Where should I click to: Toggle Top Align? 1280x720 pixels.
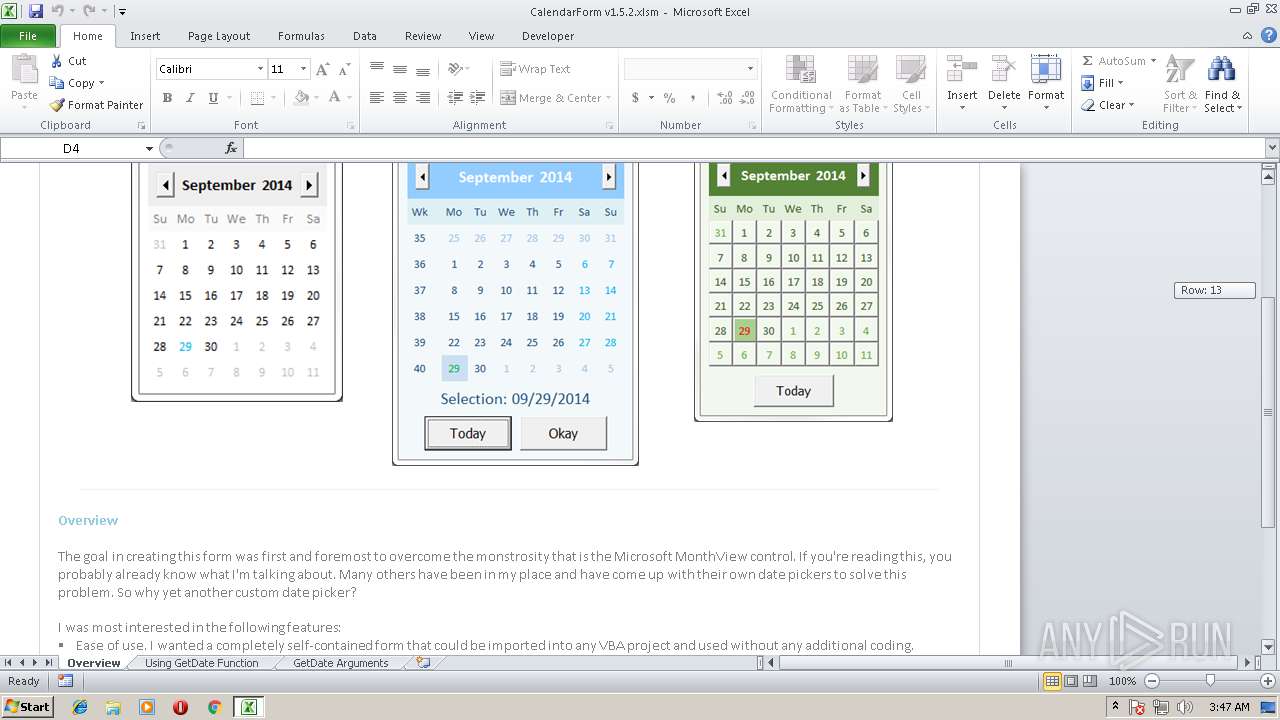click(376, 69)
